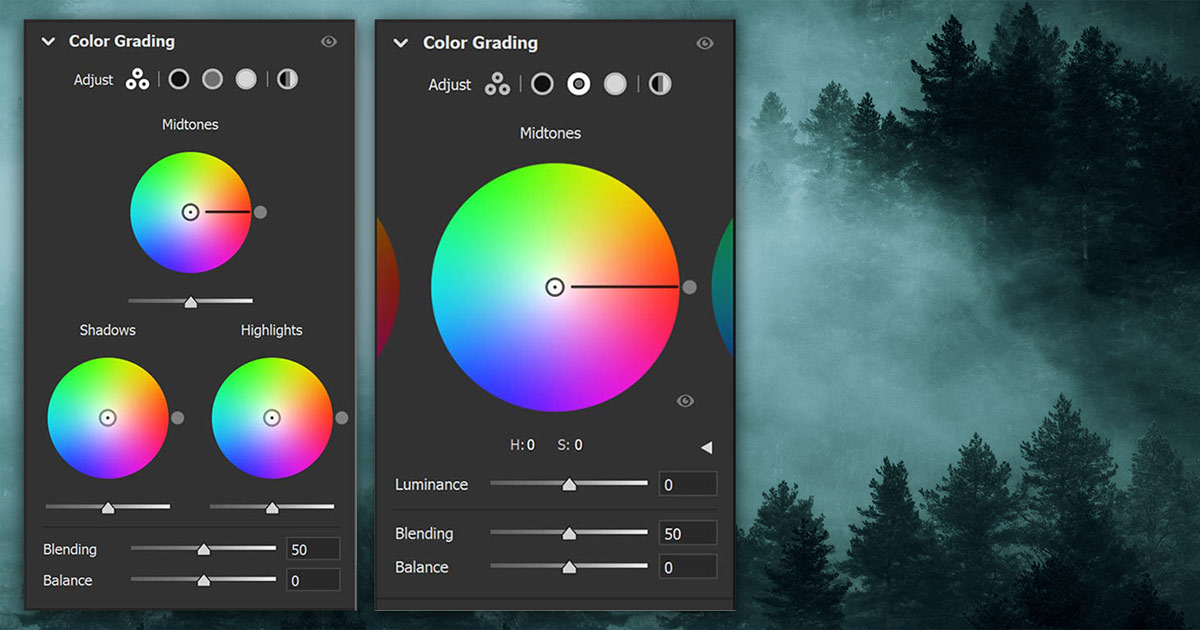Click the "Shadows" label text

(108, 330)
